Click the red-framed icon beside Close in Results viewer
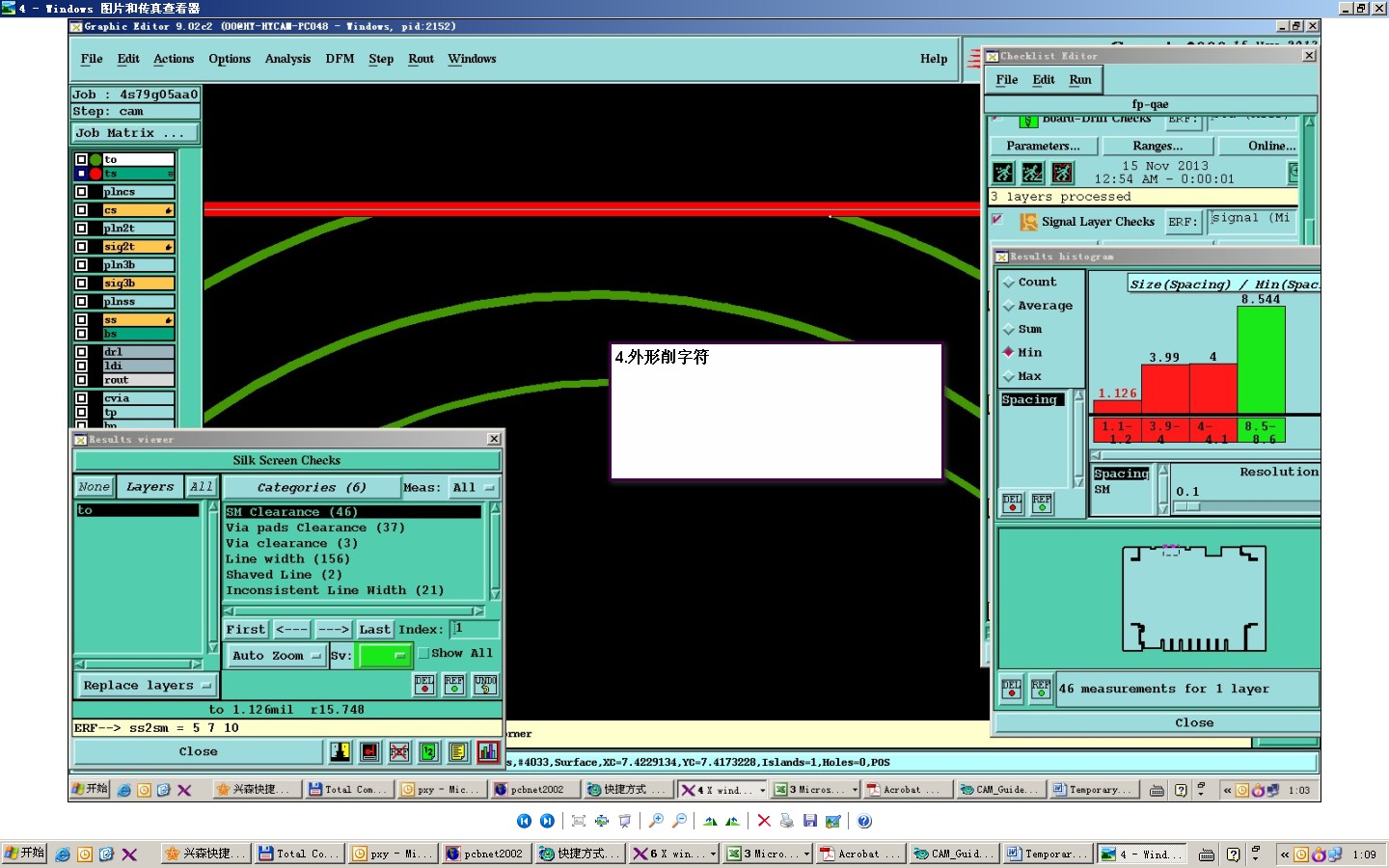This screenshot has height=868, width=1389. 369,751
